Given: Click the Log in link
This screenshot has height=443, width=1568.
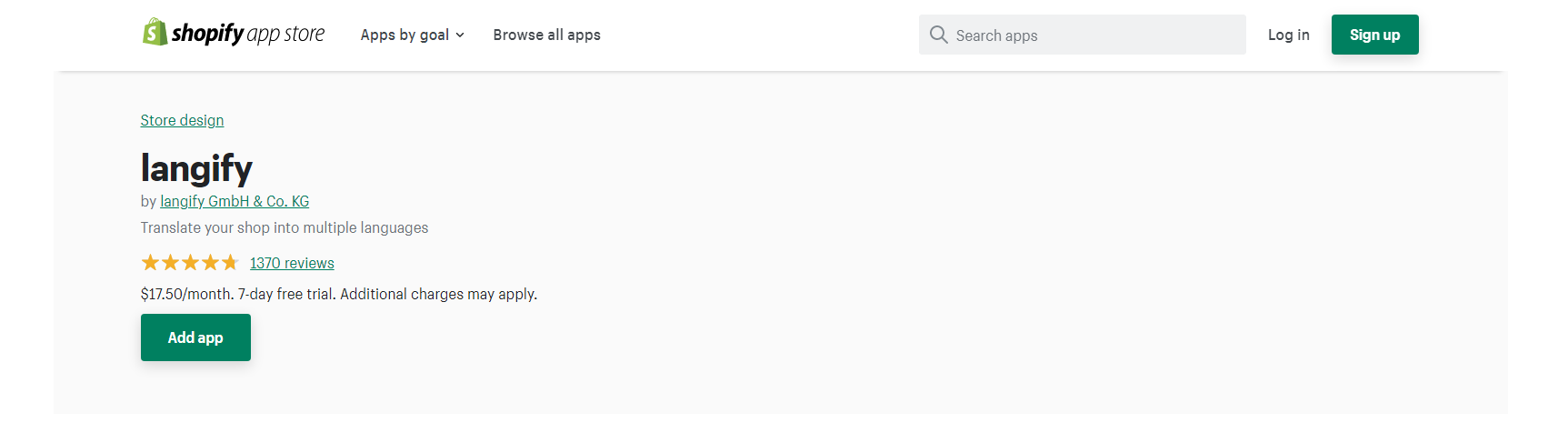Looking at the screenshot, I should 1288,35.
